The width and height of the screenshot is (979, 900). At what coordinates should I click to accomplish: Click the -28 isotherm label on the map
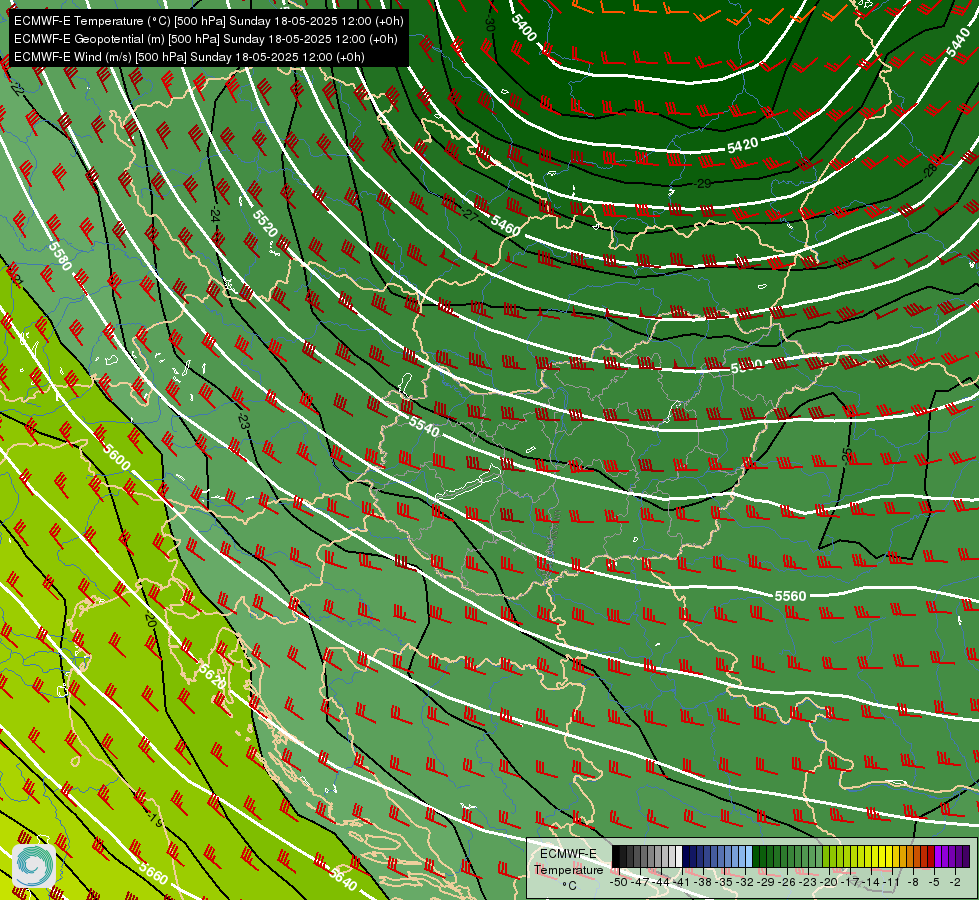click(931, 169)
